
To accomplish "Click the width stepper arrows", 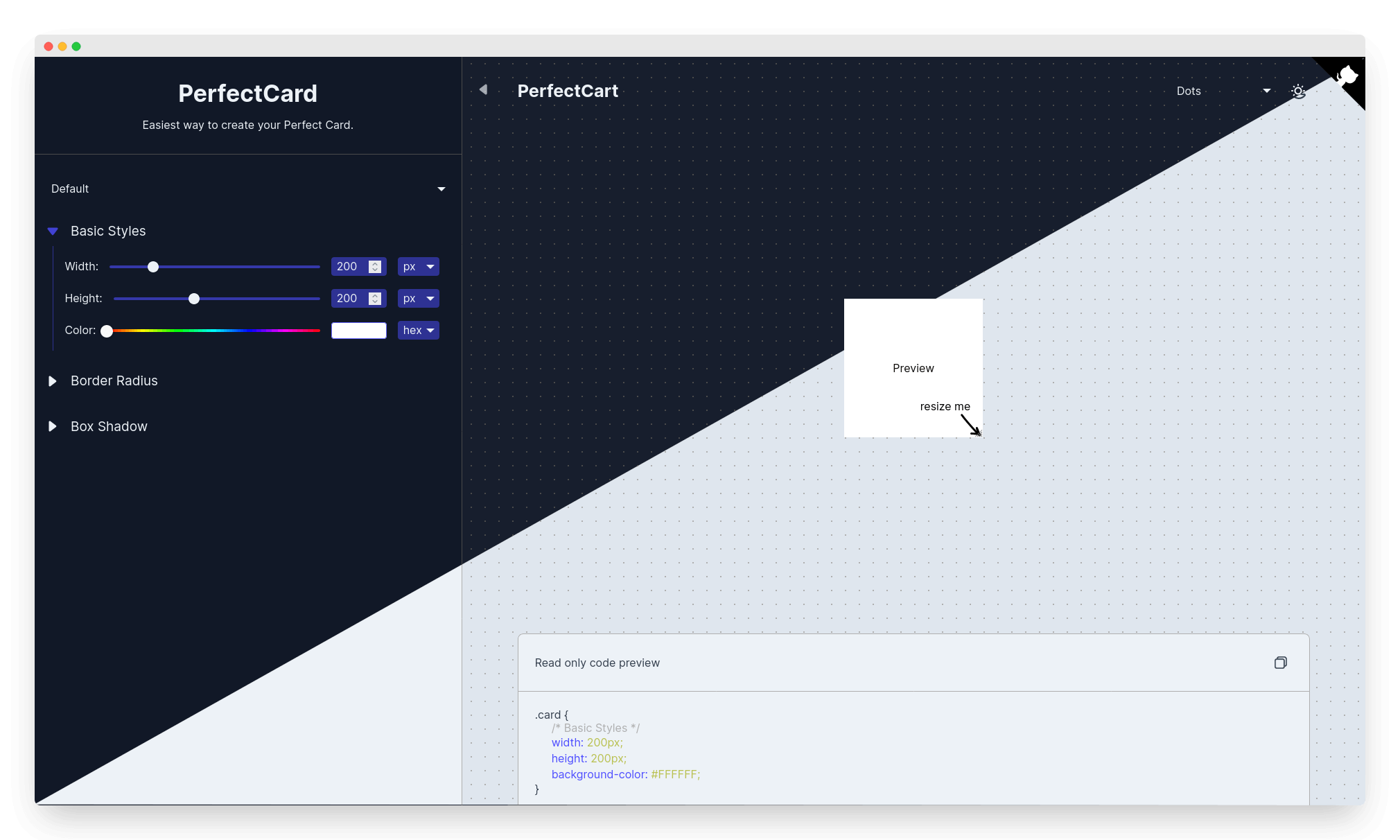I will pyautogui.click(x=375, y=267).
